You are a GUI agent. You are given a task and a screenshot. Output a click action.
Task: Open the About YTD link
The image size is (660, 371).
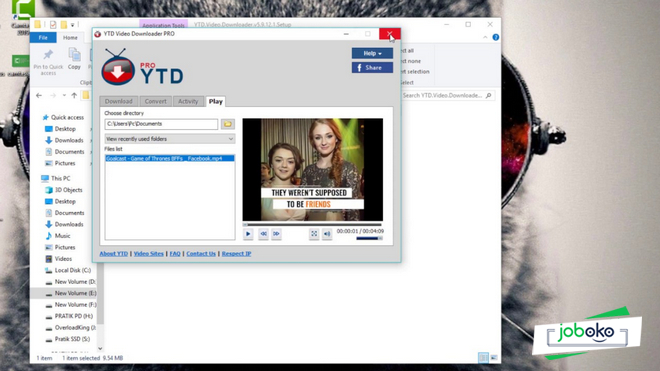pos(114,254)
